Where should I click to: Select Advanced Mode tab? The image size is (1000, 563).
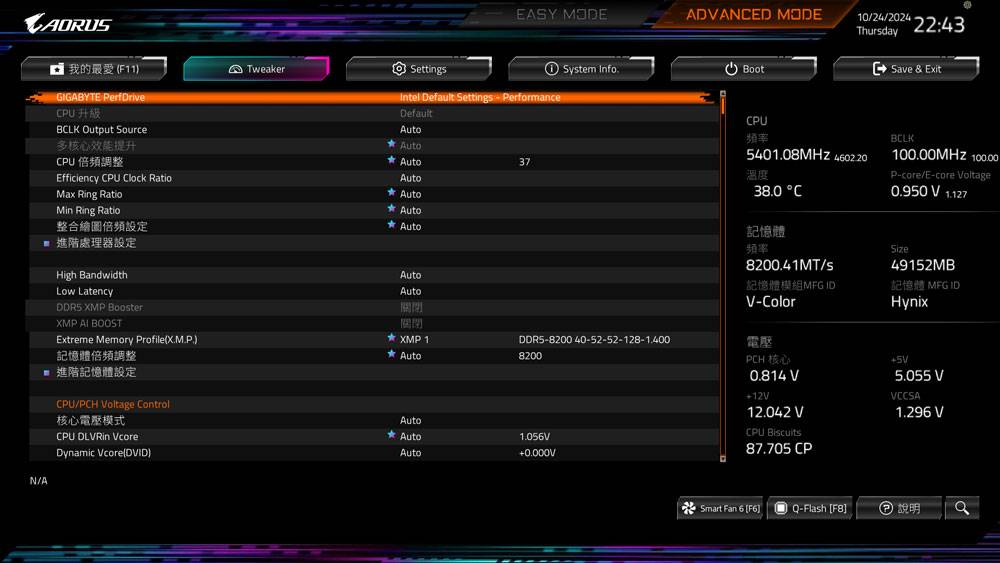tap(754, 14)
